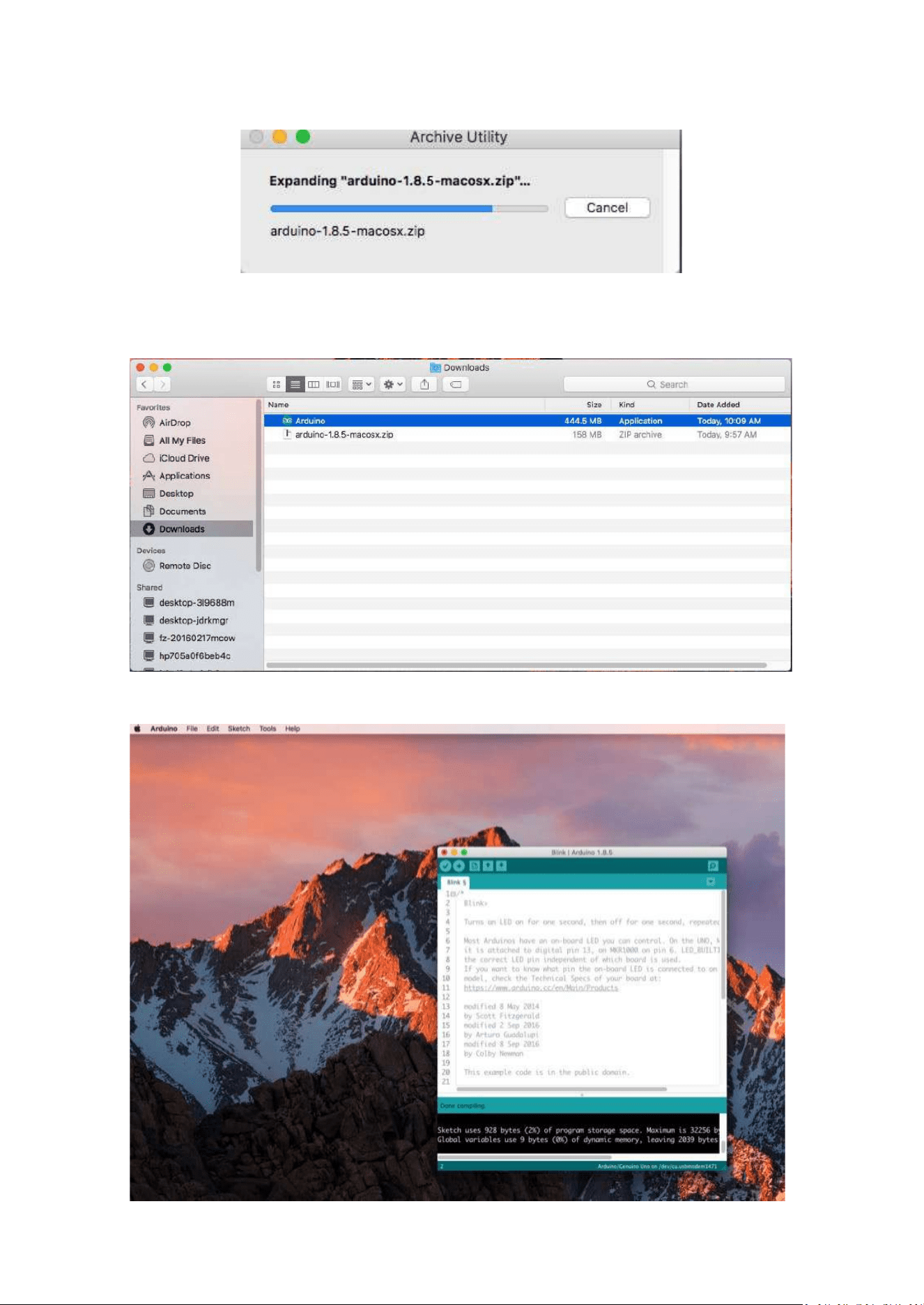The width and height of the screenshot is (924, 1305).
Task: Select the Blink sketch tab
Action: coord(456,883)
